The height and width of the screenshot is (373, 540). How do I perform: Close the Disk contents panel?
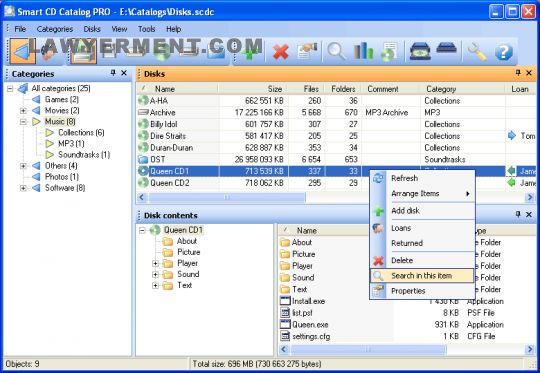529,215
